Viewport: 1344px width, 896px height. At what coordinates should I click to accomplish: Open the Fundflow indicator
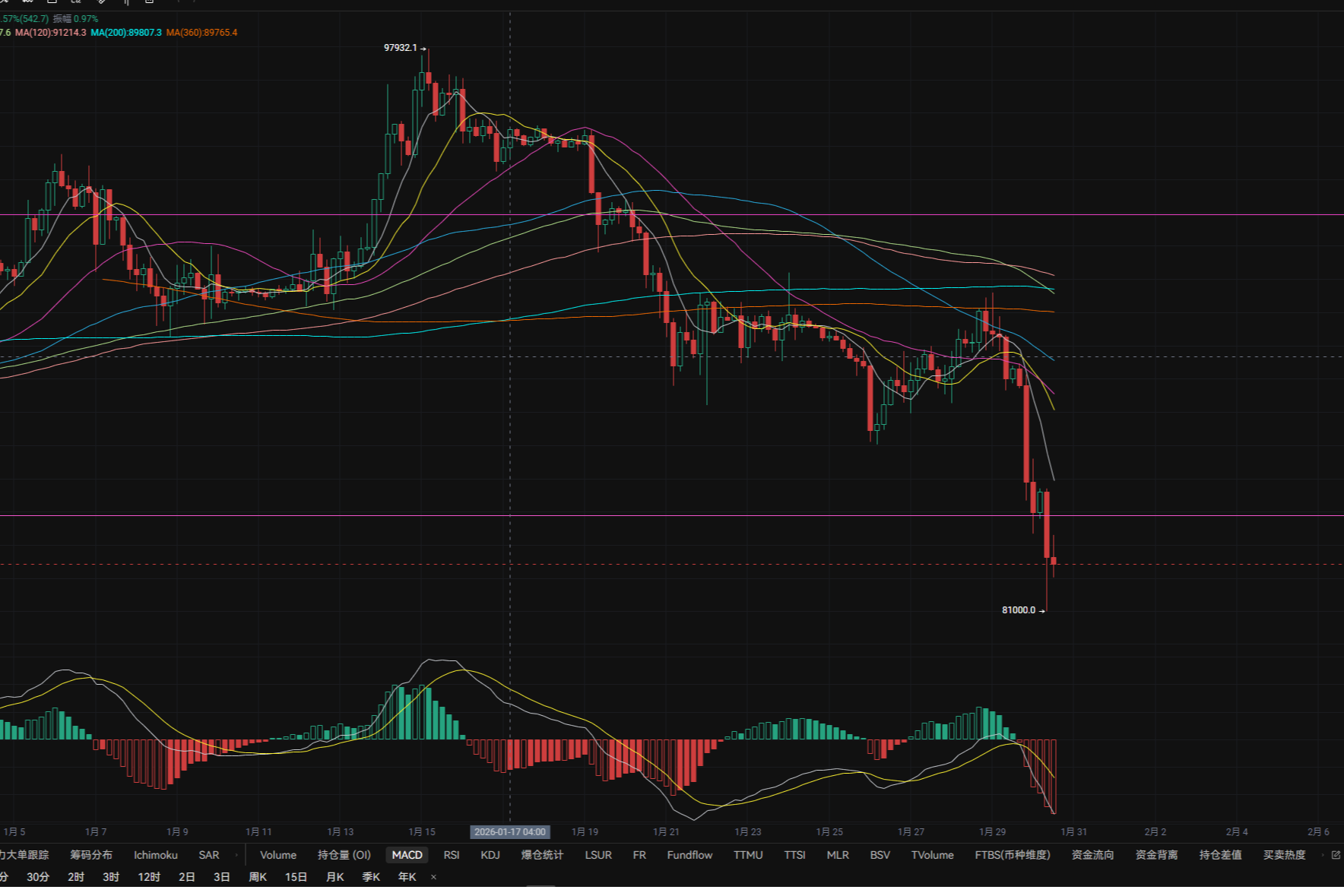coord(689,855)
